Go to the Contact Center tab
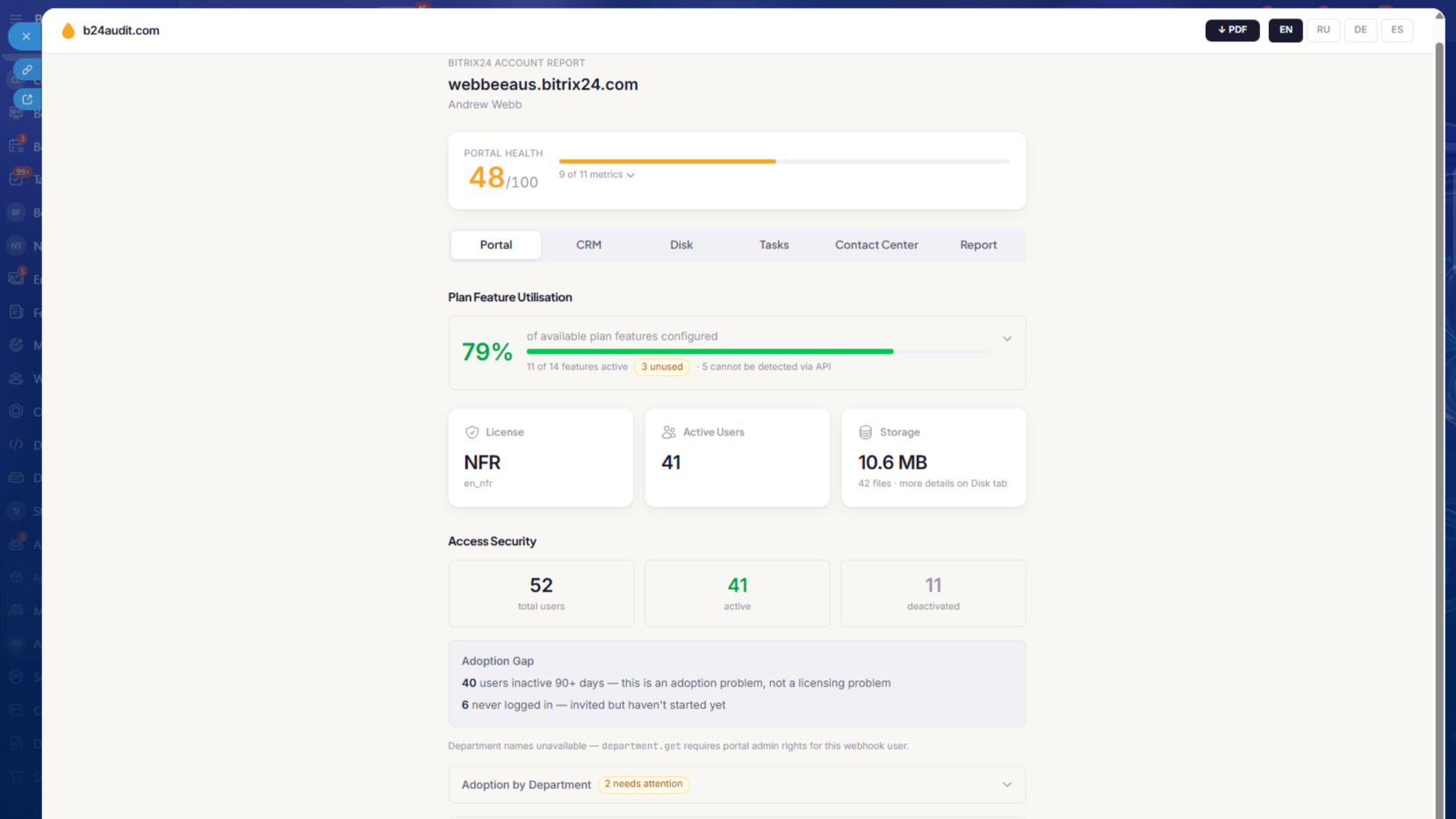The image size is (1456, 819). 876,245
